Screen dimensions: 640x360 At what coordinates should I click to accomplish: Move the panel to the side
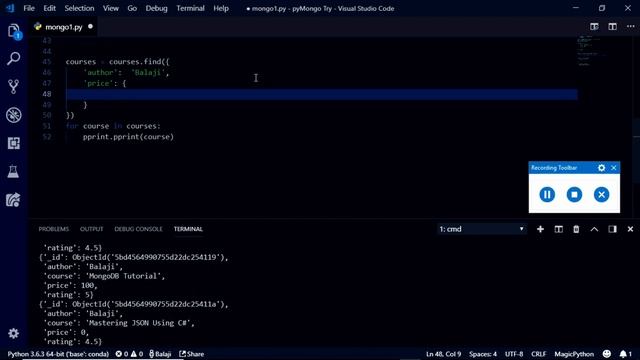pos(612,229)
